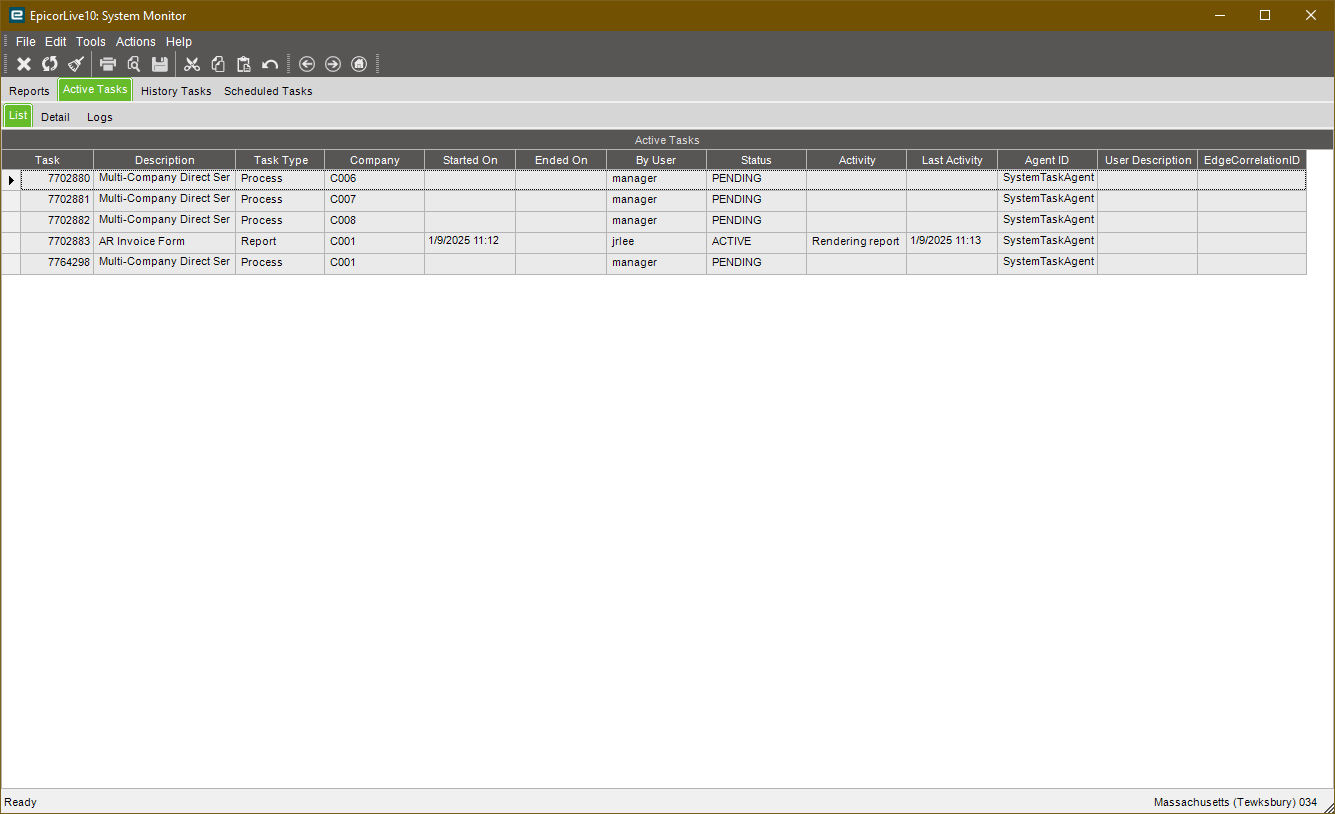Sort by the Task Type column header

[281, 160]
